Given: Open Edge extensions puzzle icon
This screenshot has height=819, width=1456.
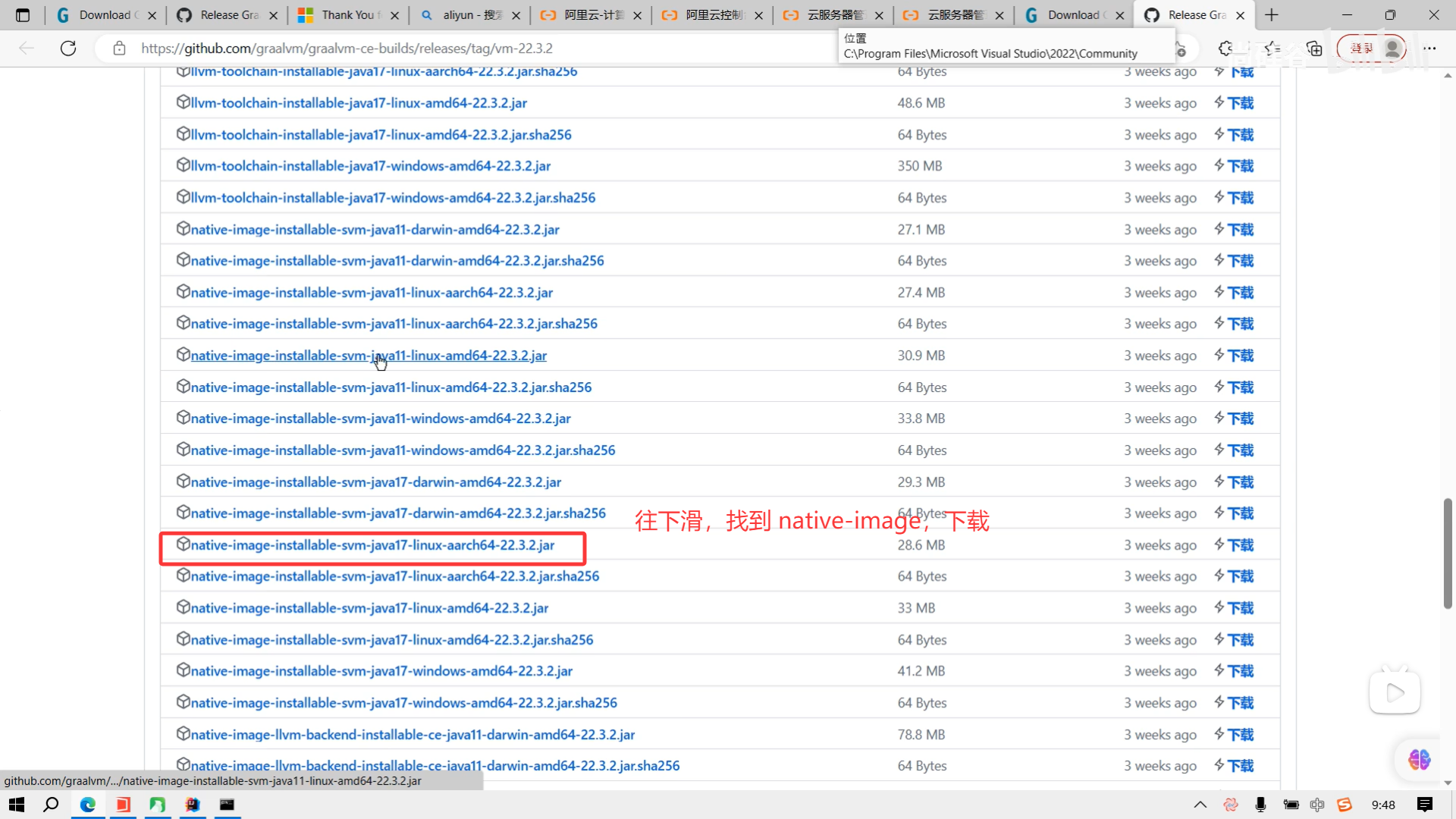Looking at the screenshot, I should point(1225,49).
